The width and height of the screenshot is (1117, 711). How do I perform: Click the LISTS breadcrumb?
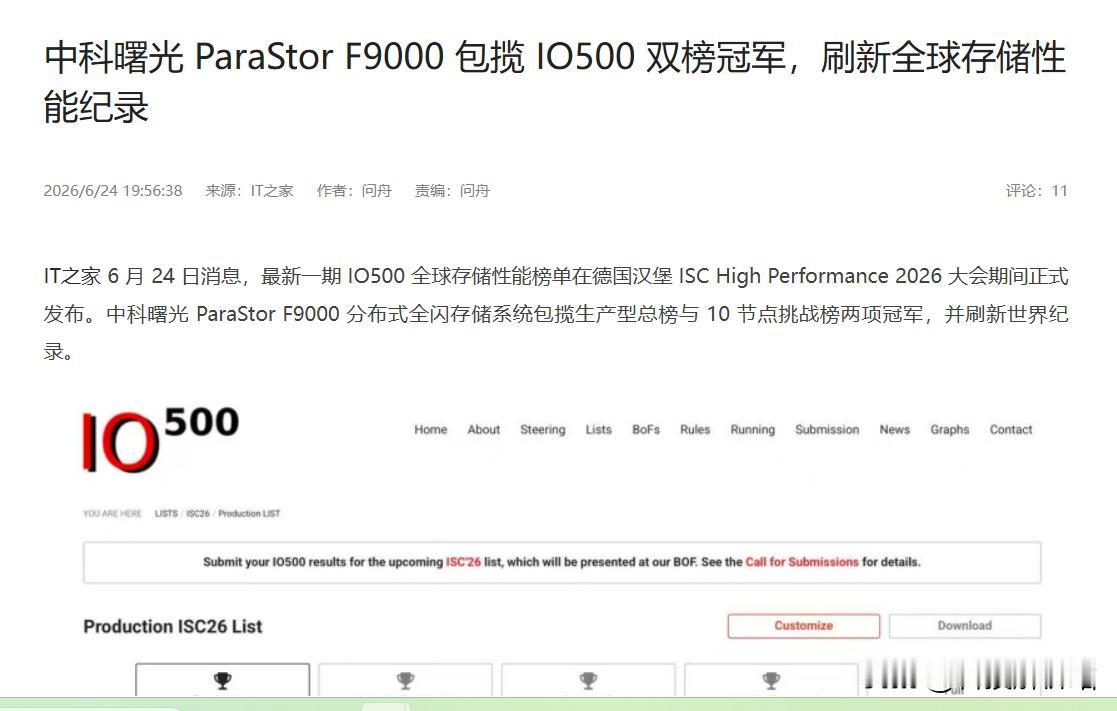pyautogui.click(x=166, y=514)
